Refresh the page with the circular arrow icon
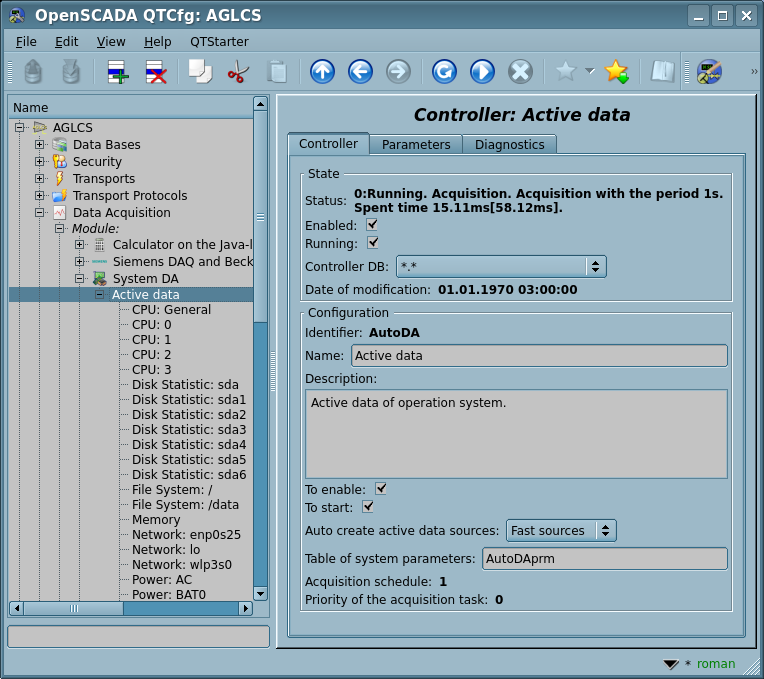This screenshot has width=764, height=679. click(444, 72)
